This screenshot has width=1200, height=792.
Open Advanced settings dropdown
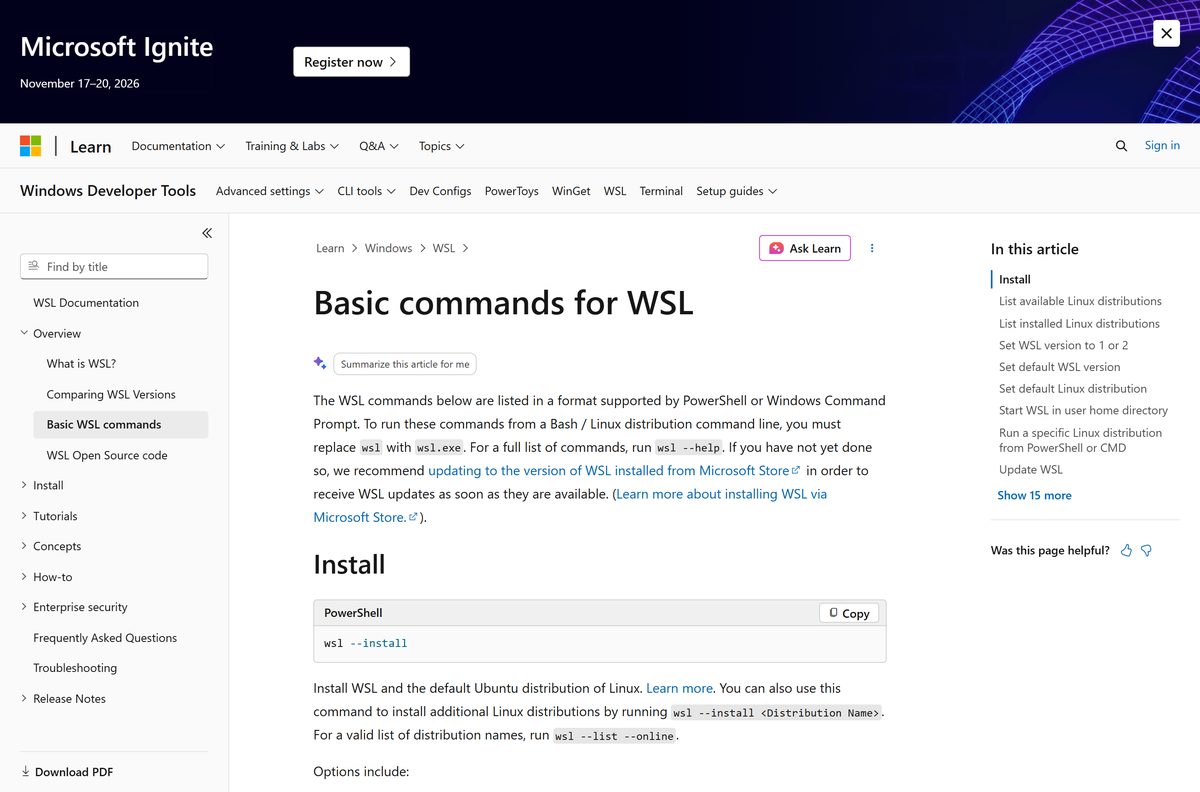[270, 191]
